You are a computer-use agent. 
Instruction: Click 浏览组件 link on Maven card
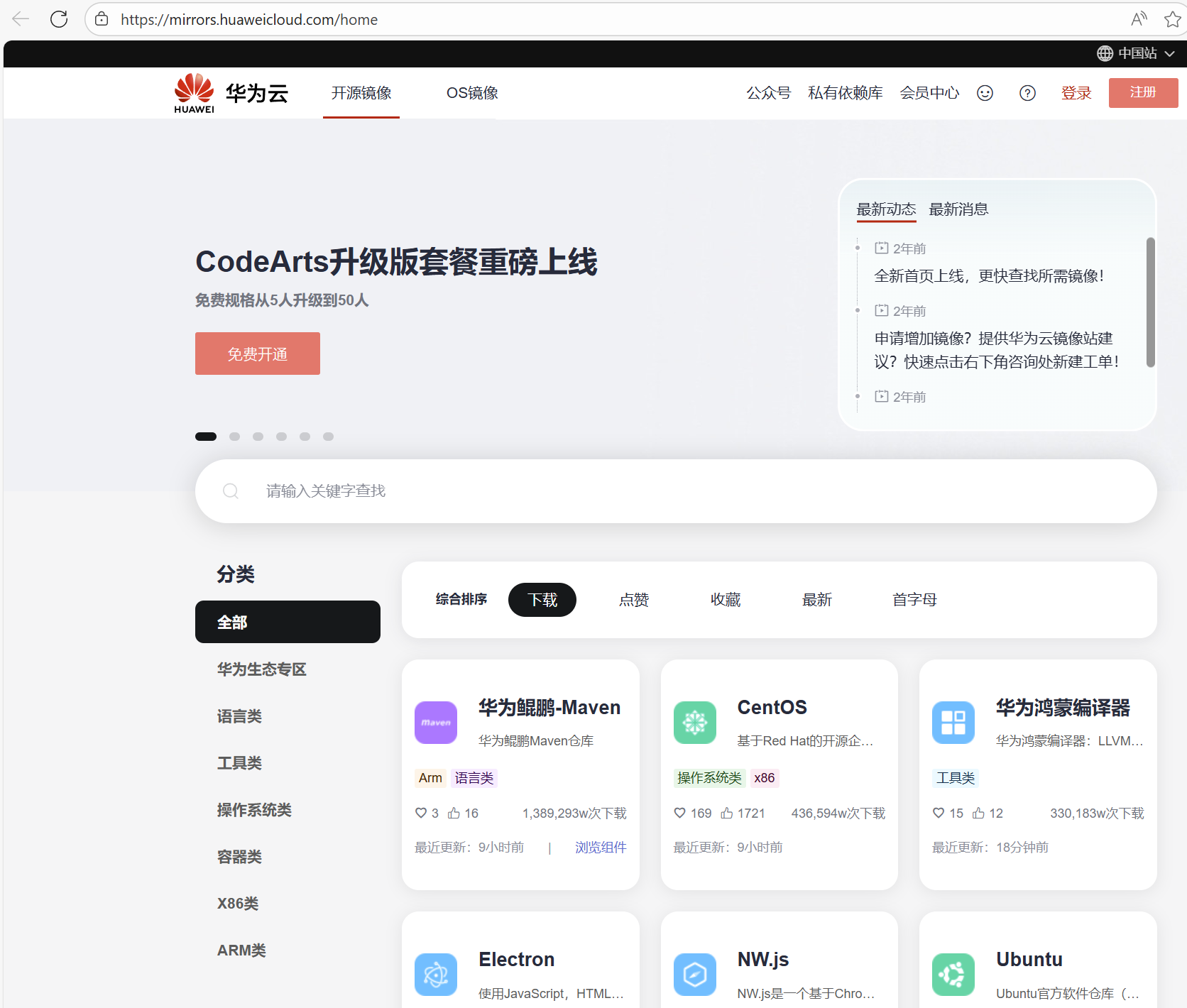pyautogui.click(x=601, y=847)
